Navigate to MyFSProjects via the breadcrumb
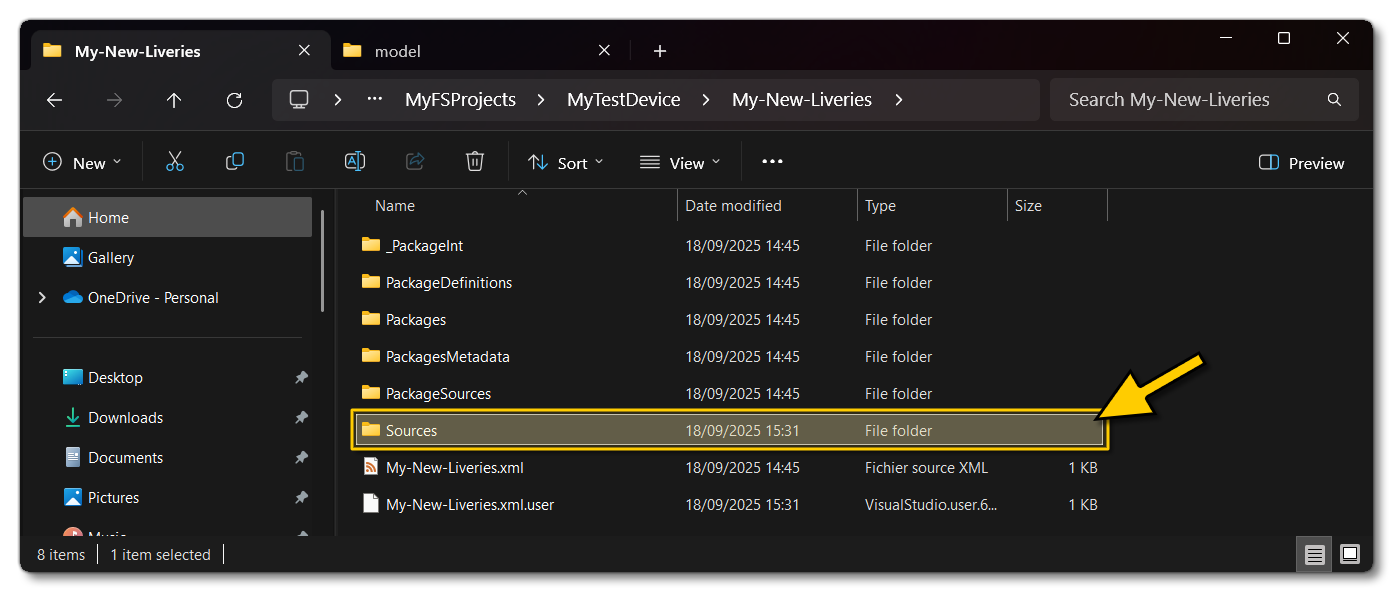The height and width of the screenshot is (592, 1393). click(x=460, y=99)
